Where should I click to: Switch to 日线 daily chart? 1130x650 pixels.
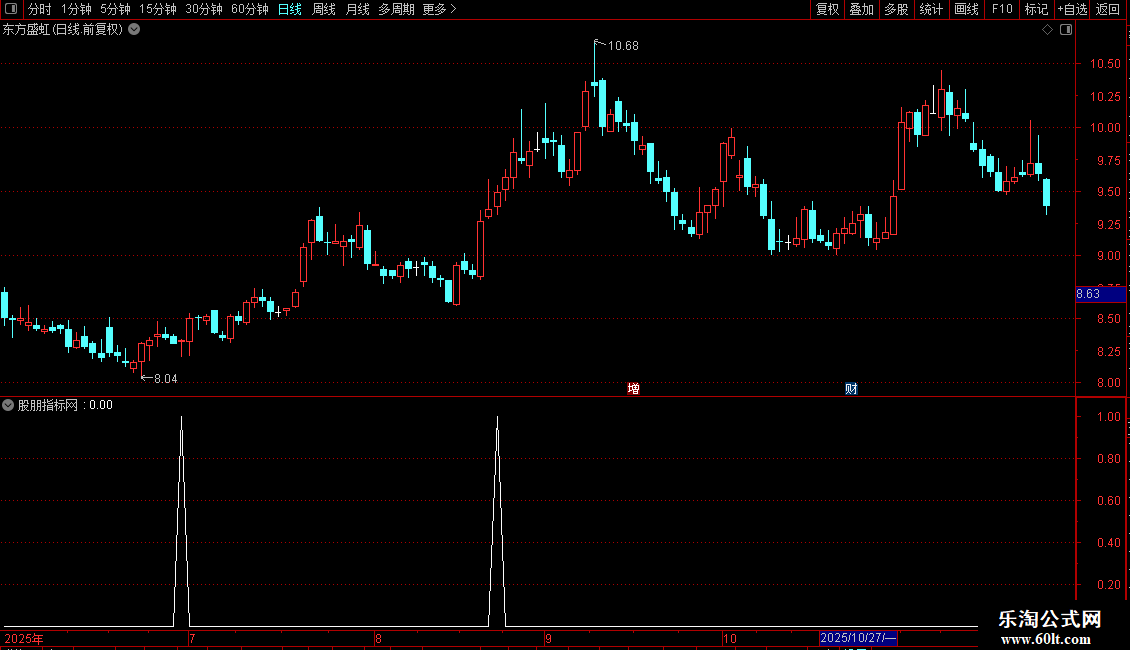click(x=290, y=9)
